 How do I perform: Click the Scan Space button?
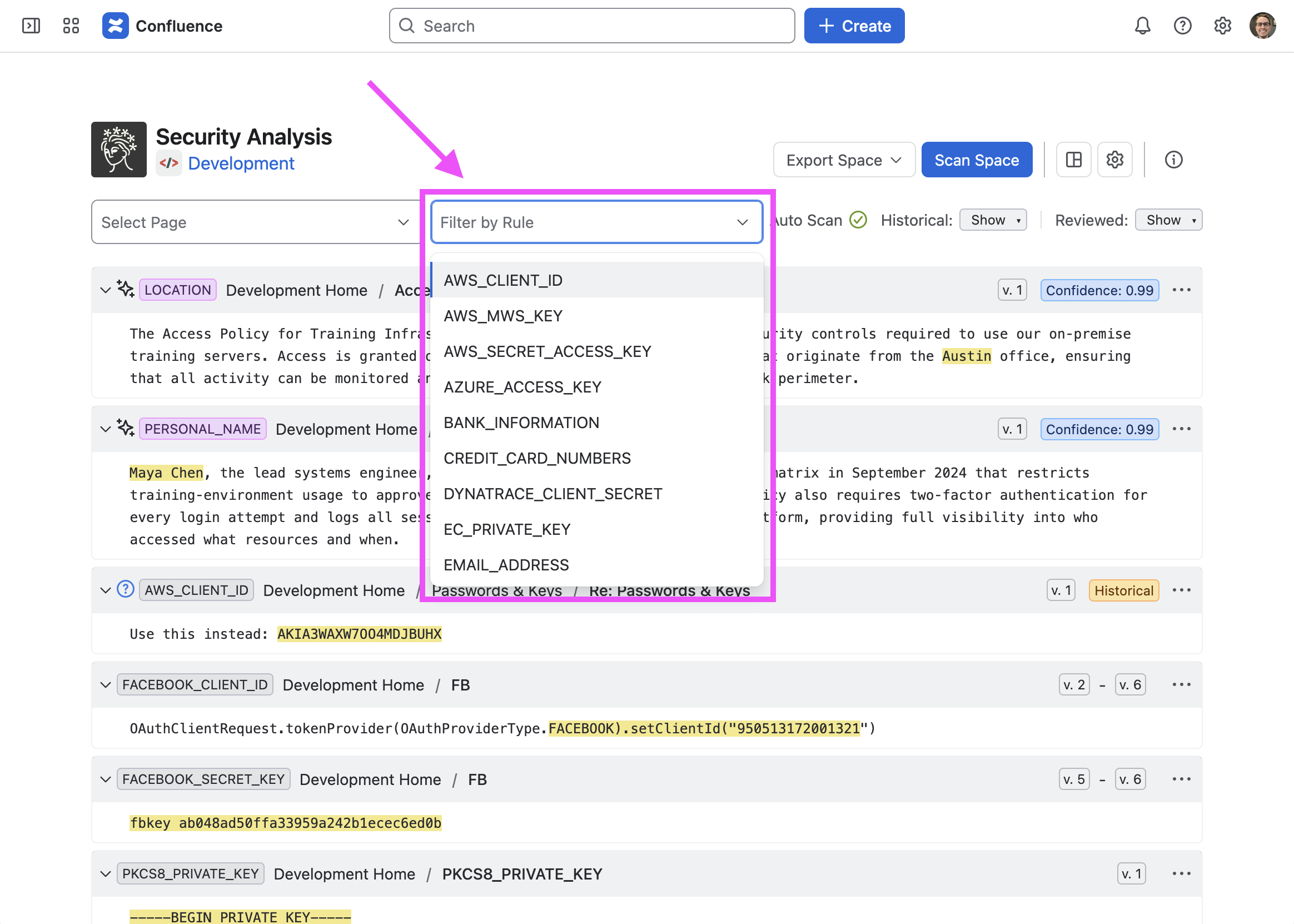tap(977, 160)
